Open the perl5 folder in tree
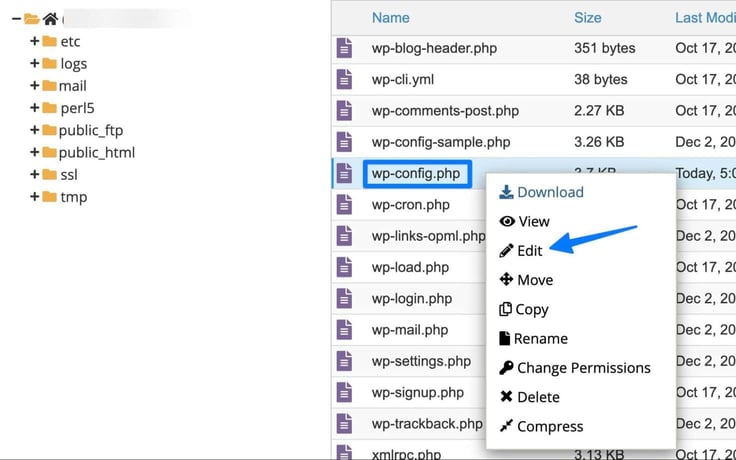Screen dimensions: 736x460 pos(77,108)
